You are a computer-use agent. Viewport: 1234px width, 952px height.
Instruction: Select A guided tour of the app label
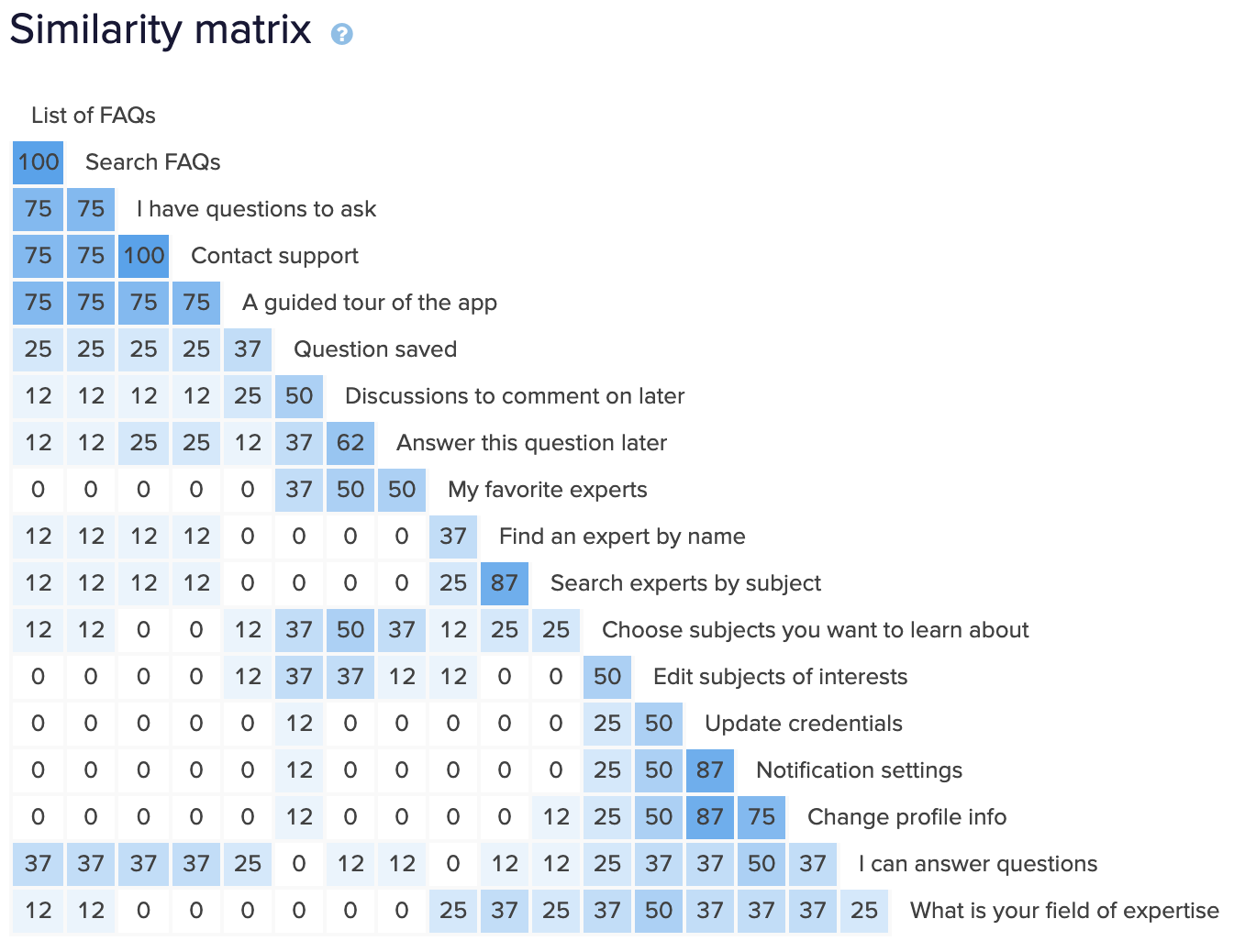(x=369, y=303)
